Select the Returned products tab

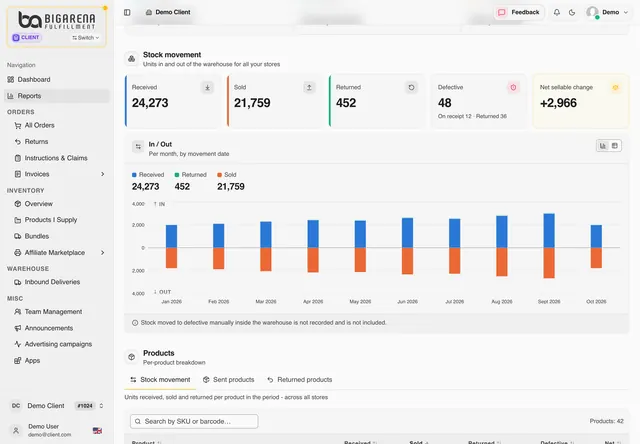pos(300,380)
